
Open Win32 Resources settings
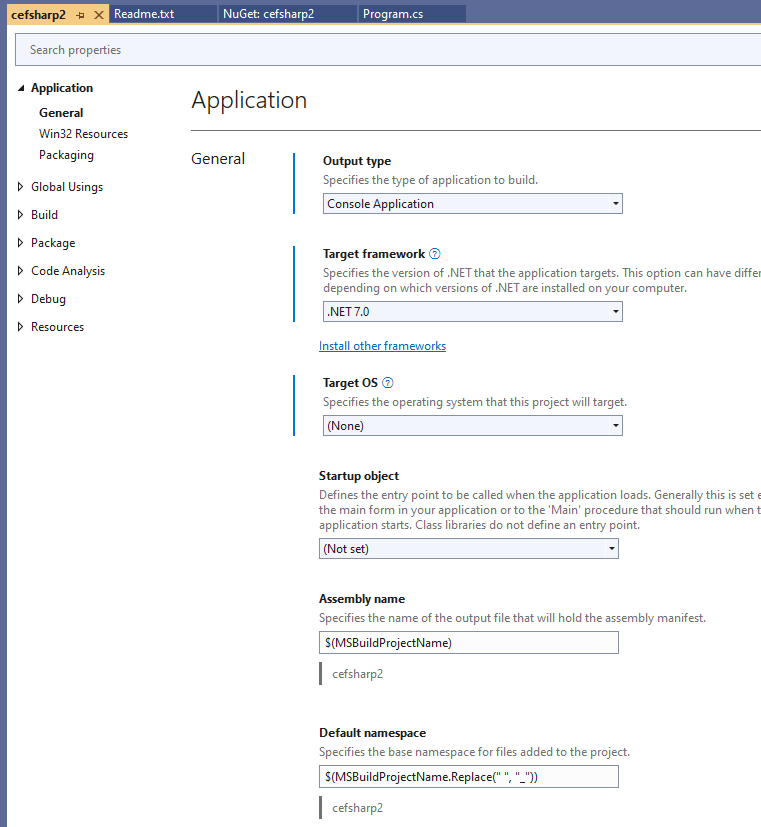[x=83, y=134]
